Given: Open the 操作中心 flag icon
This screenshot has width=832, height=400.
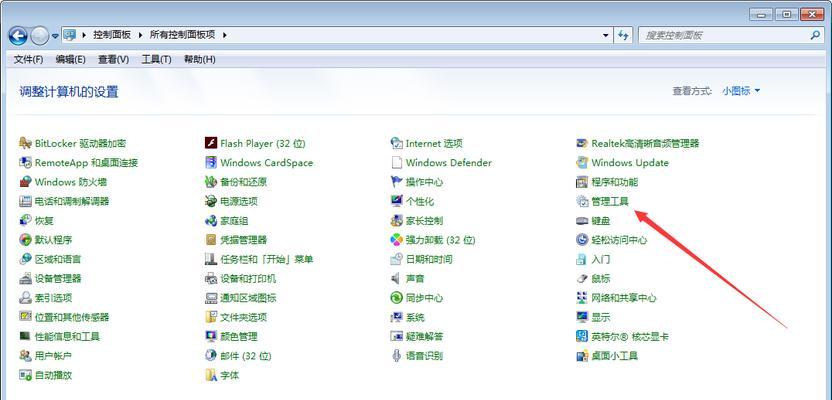Looking at the screenshot, I should 396,182.
